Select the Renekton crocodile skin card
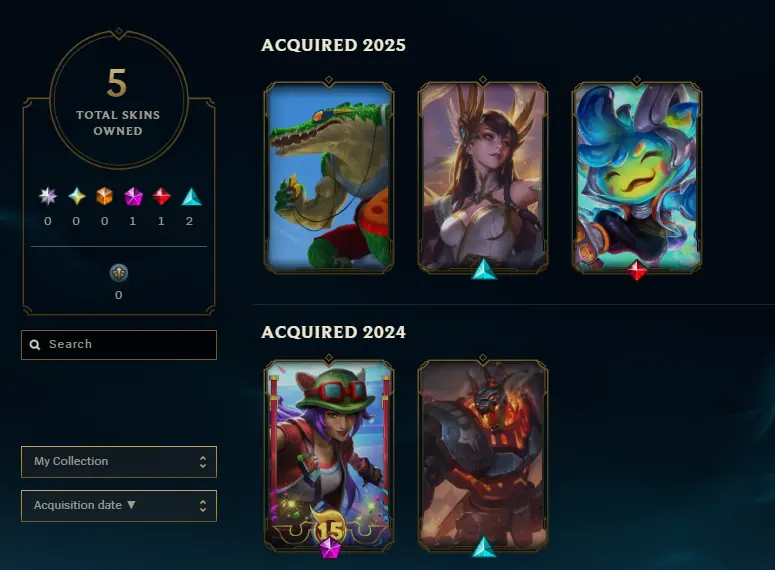775x570 pixels. [x=329, y=177]
